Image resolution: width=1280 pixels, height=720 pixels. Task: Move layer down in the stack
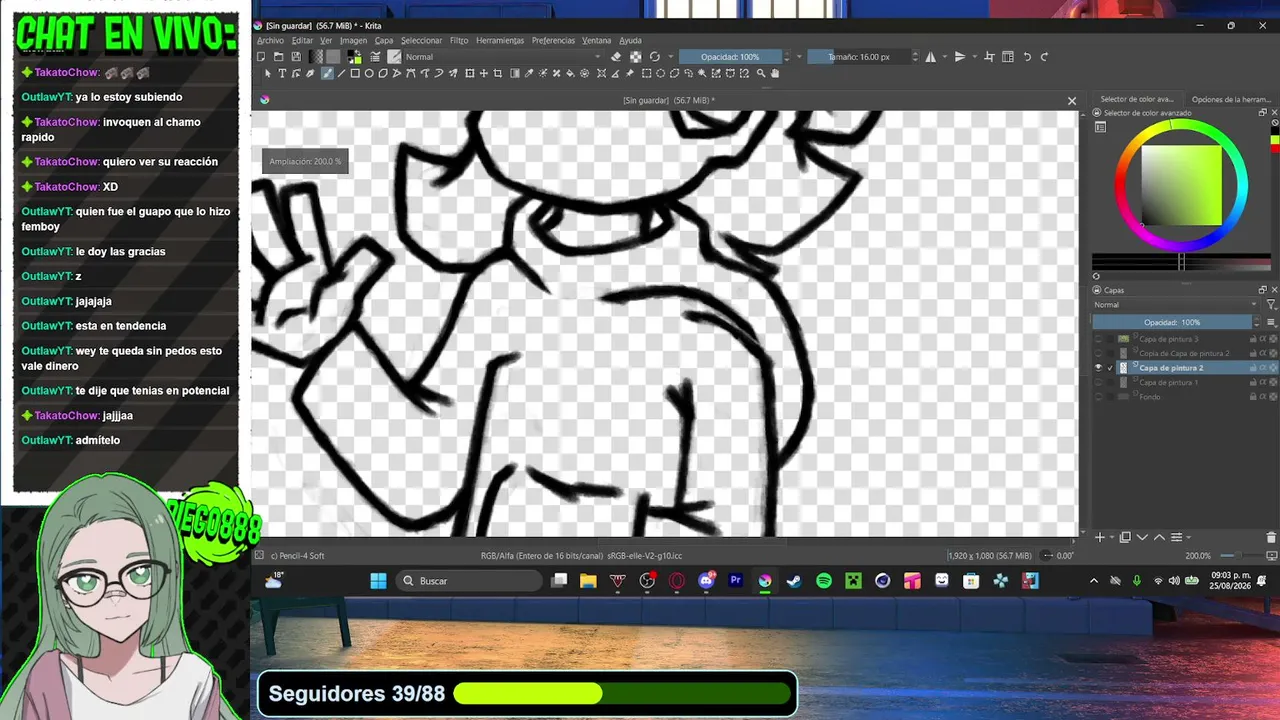1143,537
